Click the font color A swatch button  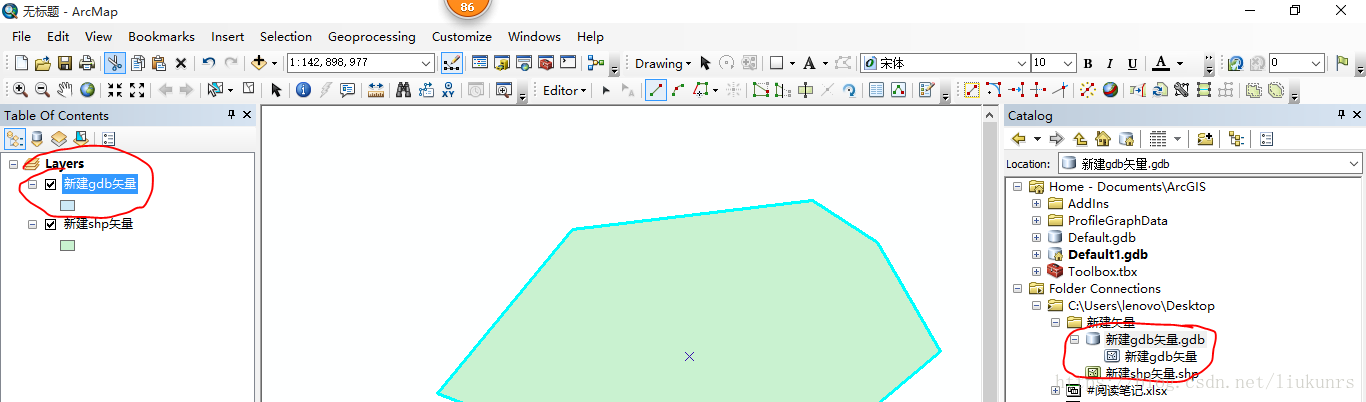[1160, 63]
